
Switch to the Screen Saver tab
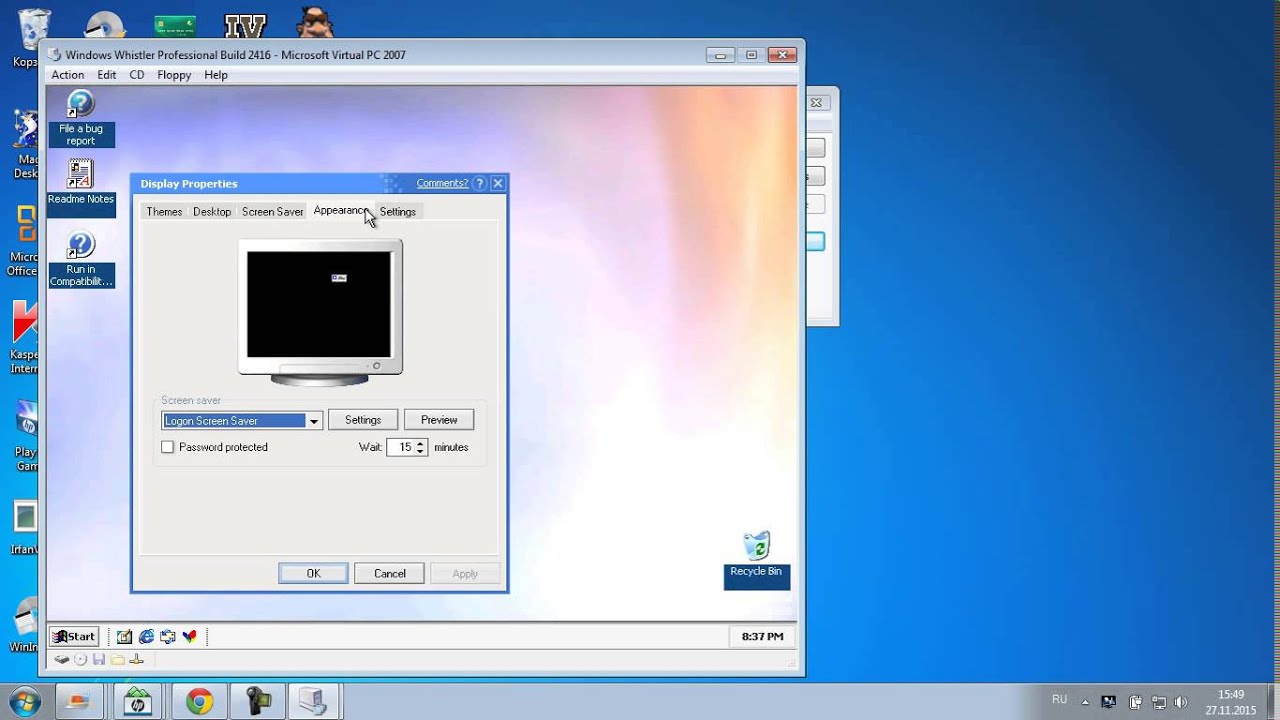(273, 212)
